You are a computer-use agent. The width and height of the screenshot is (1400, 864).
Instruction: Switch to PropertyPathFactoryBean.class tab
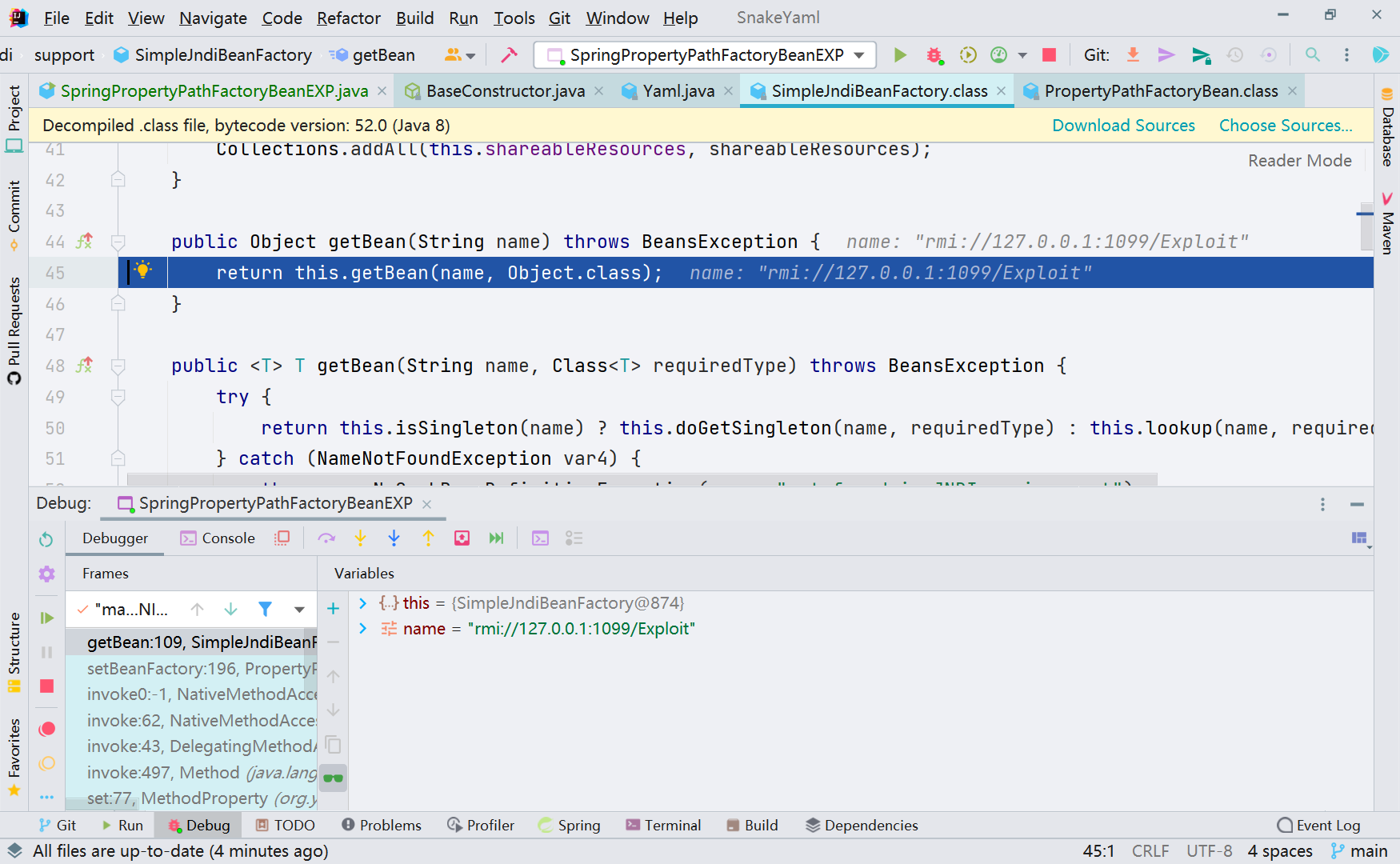pos(1160,91)
